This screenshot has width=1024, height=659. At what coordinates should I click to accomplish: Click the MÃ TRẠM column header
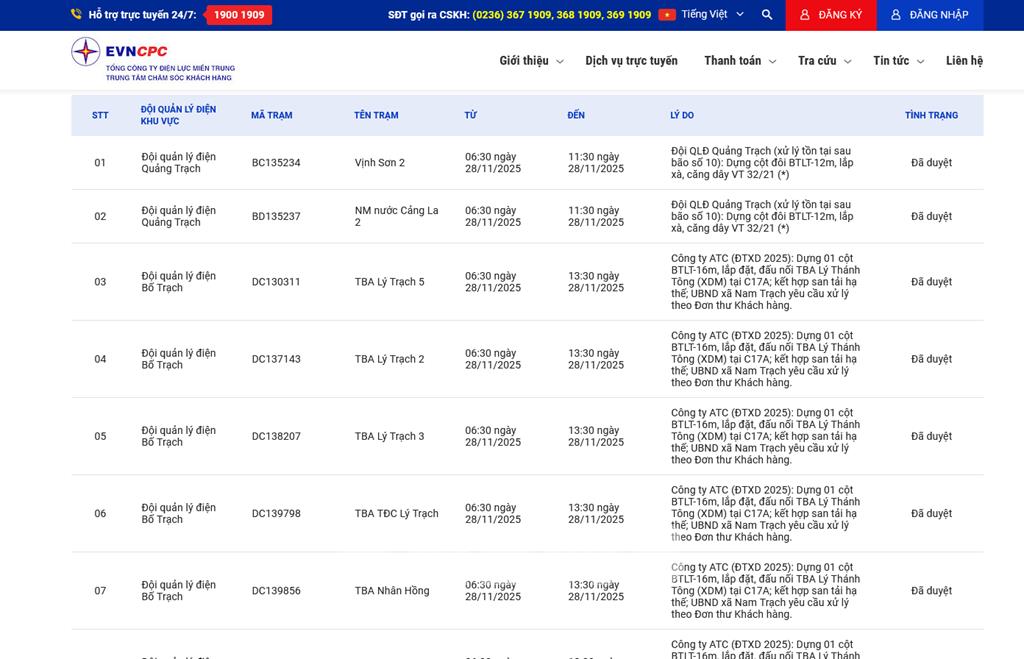tap(271, 115)
